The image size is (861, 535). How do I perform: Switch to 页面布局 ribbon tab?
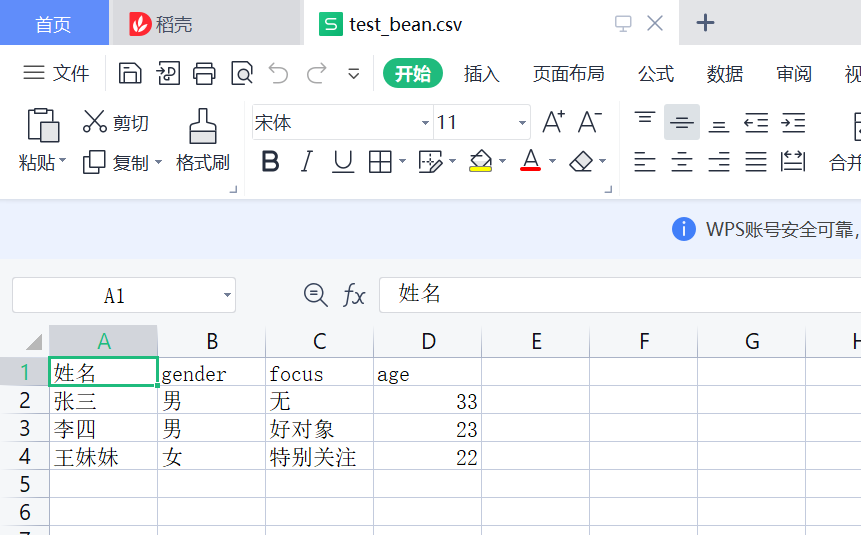point(568,73)
